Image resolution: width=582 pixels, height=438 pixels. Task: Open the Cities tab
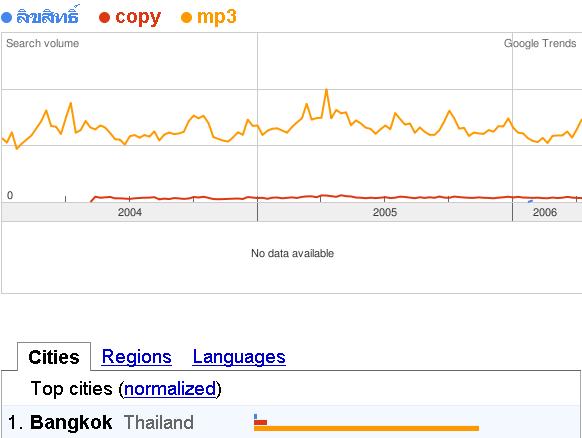pos(54,357)
